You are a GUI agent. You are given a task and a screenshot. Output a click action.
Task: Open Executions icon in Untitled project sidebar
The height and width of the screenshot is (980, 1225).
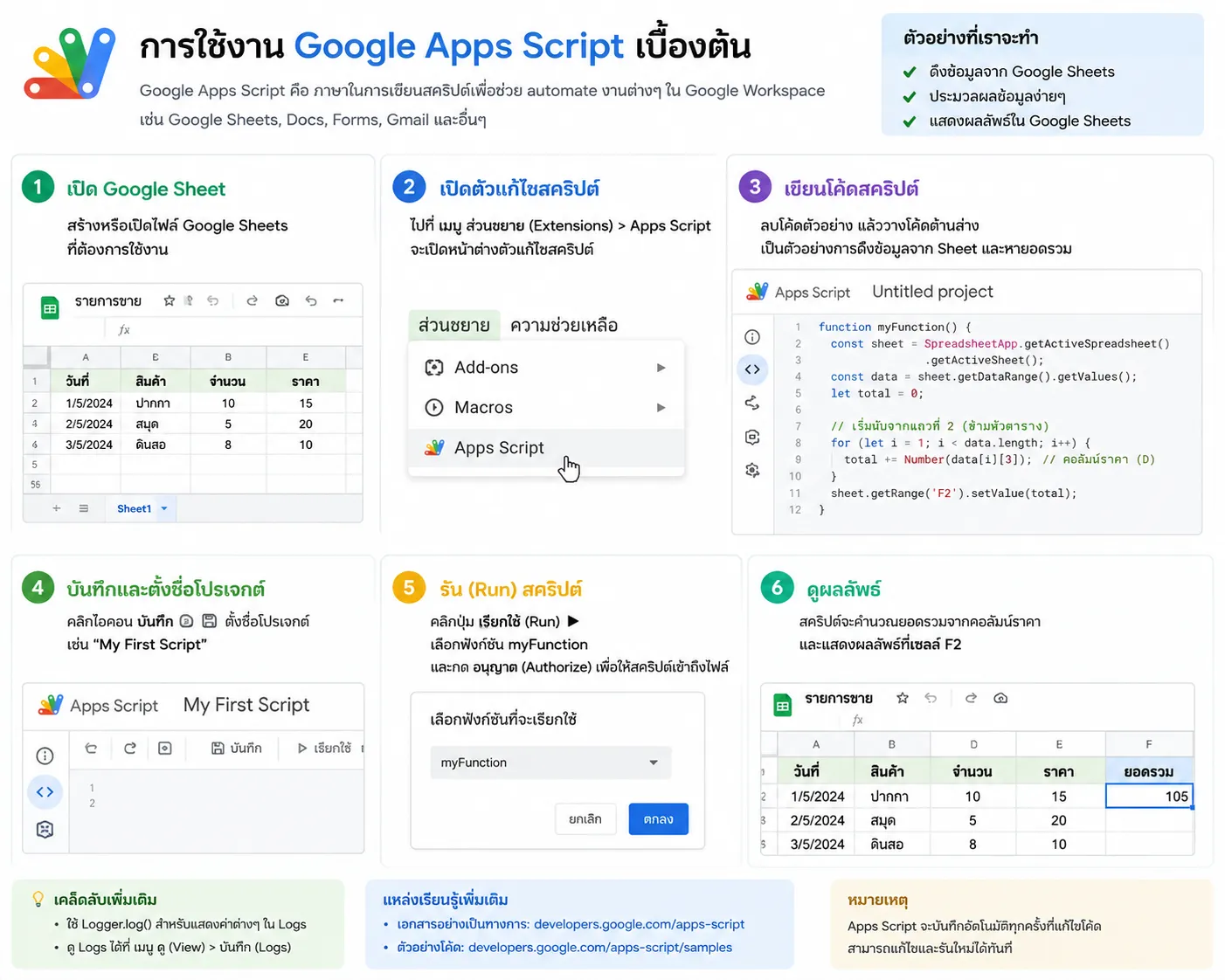tap(752, 437)
